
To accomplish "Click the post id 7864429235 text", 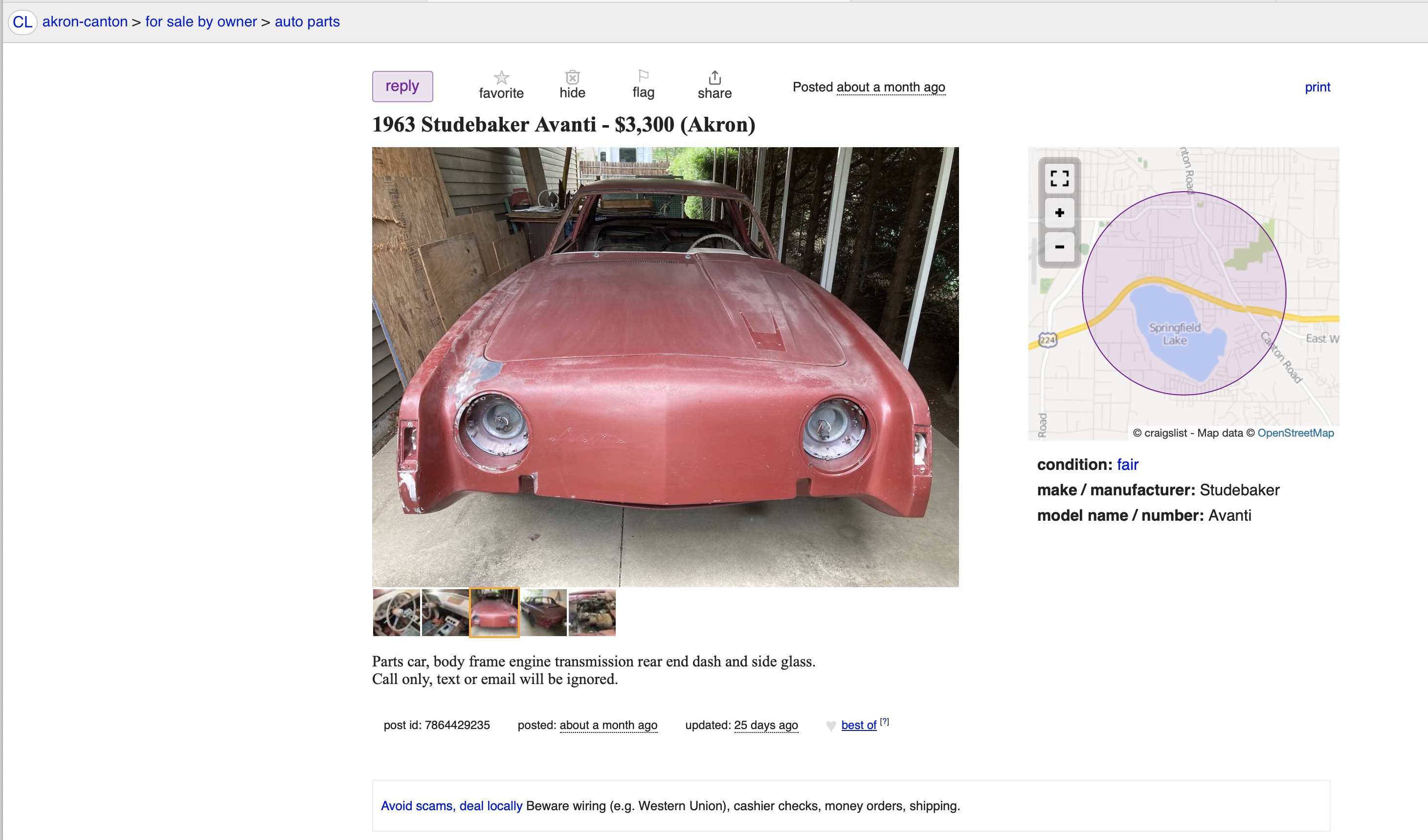I will tap(437, 725).
